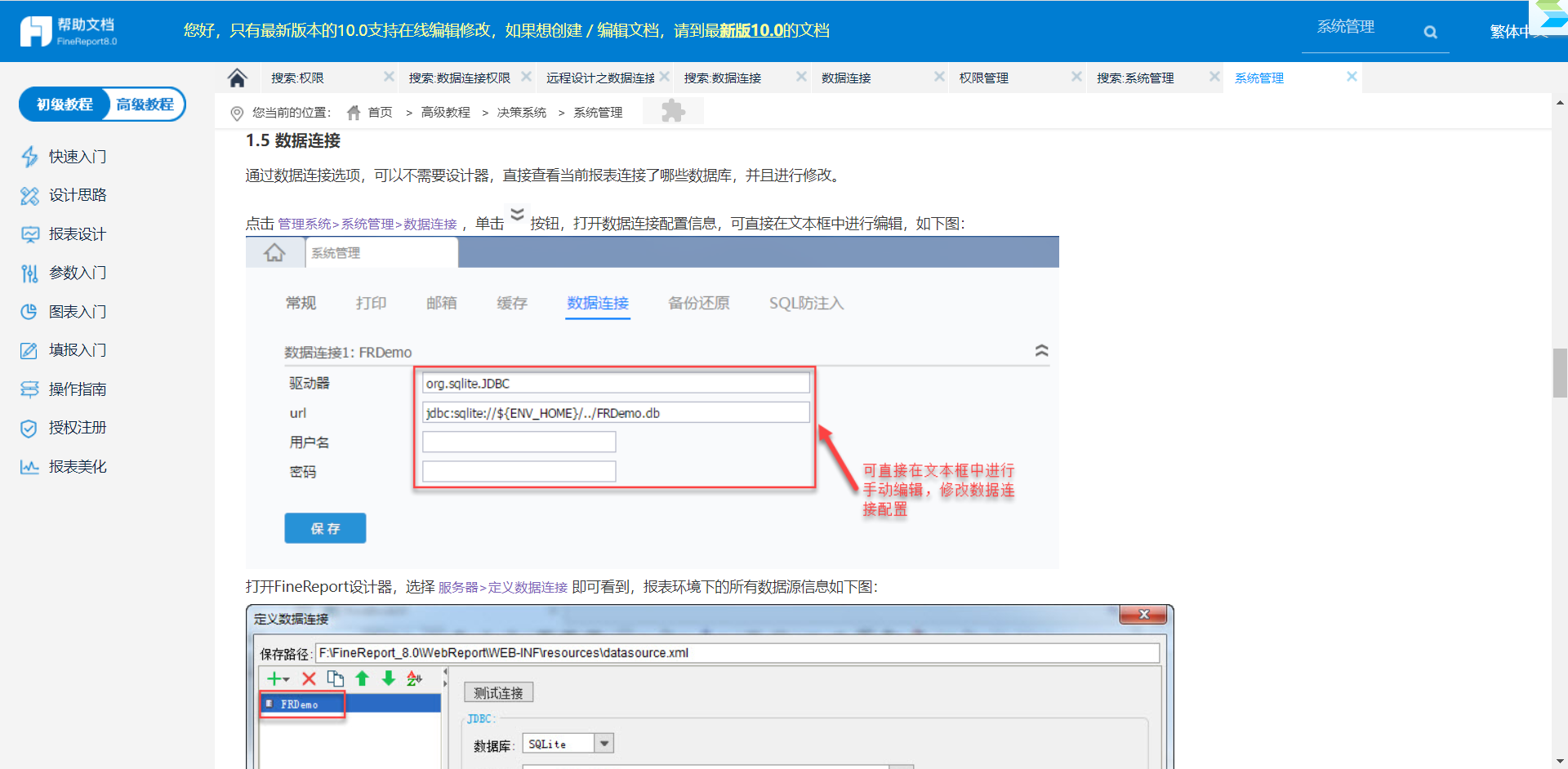Close the 搜索:权限 tab
The image size is (1568, 769).
(x=389, y=77)
